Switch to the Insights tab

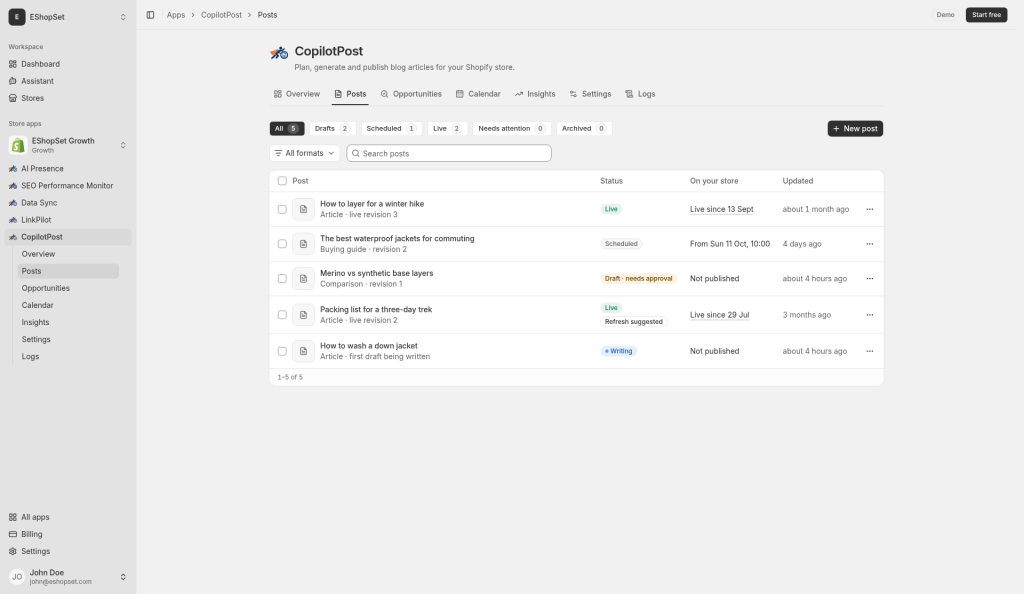(535, 94)
